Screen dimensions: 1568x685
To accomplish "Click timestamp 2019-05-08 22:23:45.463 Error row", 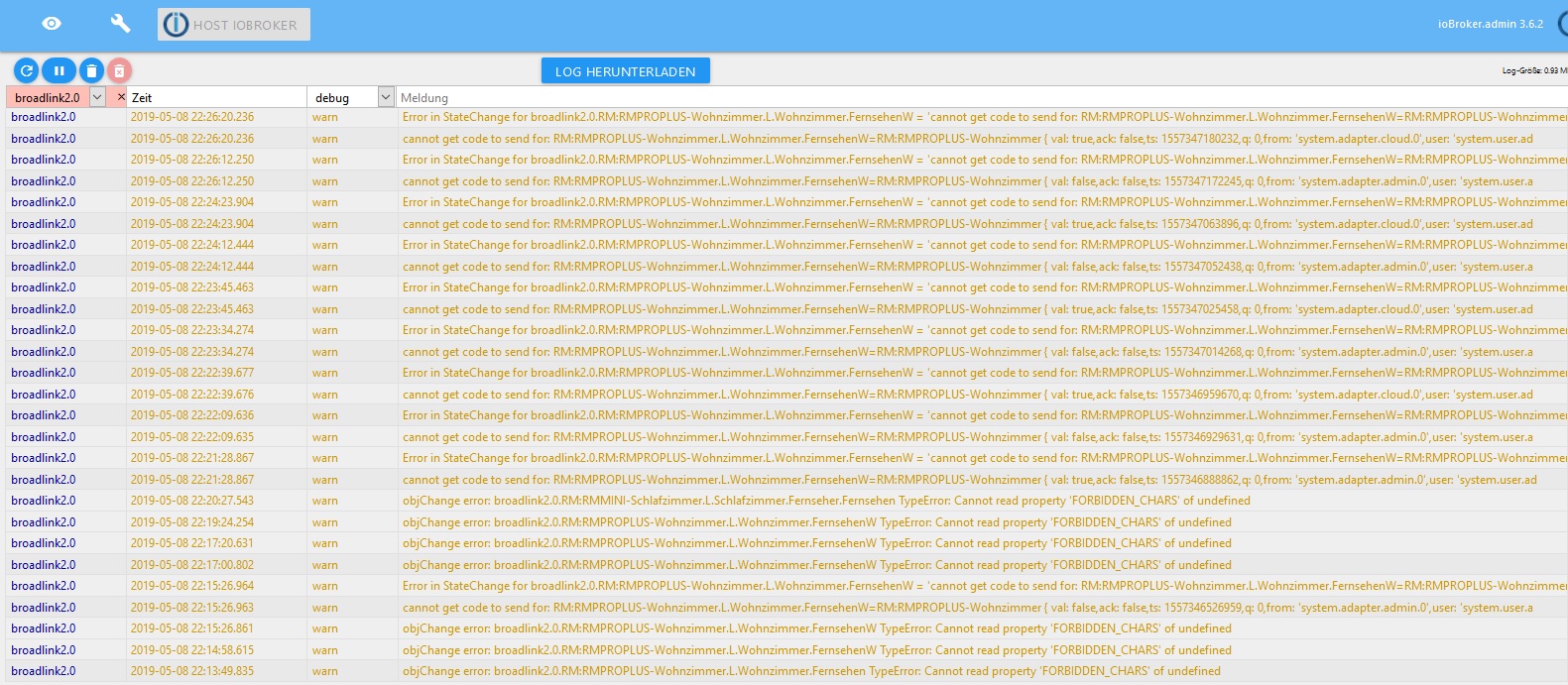I will [192, 287].
